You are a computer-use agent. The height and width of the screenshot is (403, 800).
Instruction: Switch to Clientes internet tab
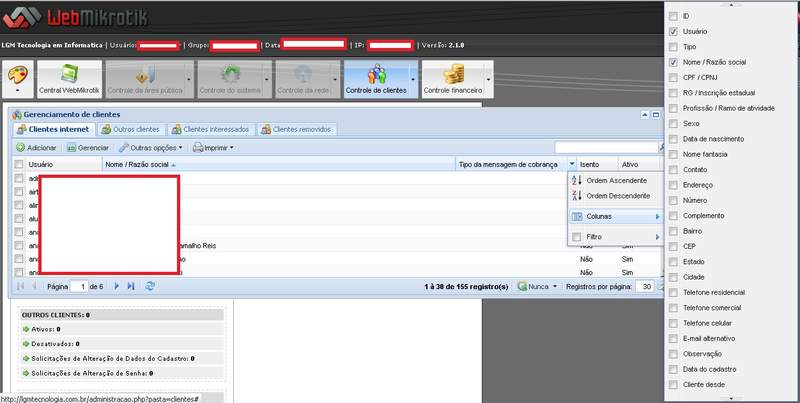pyautogui.click(x=53, y=130)
